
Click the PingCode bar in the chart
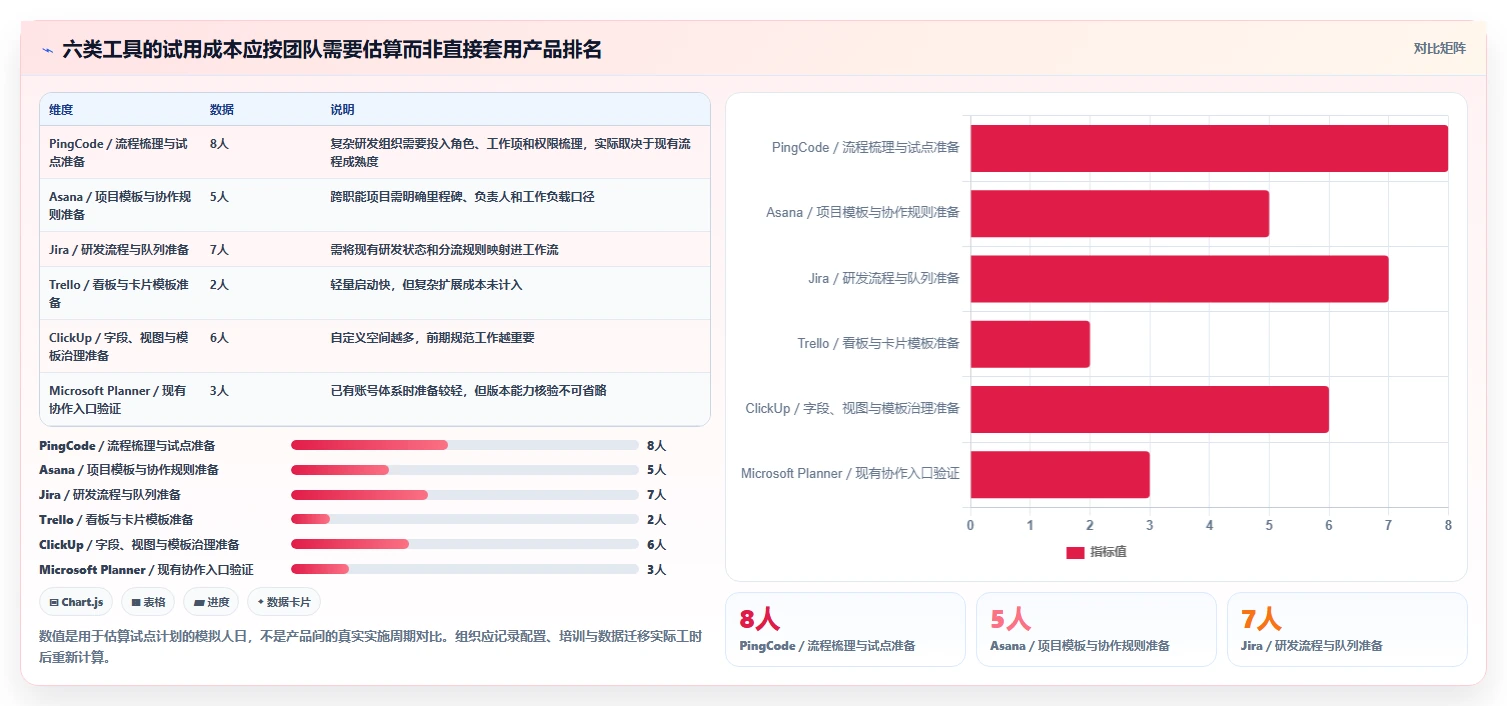(x=1209, y=148)
